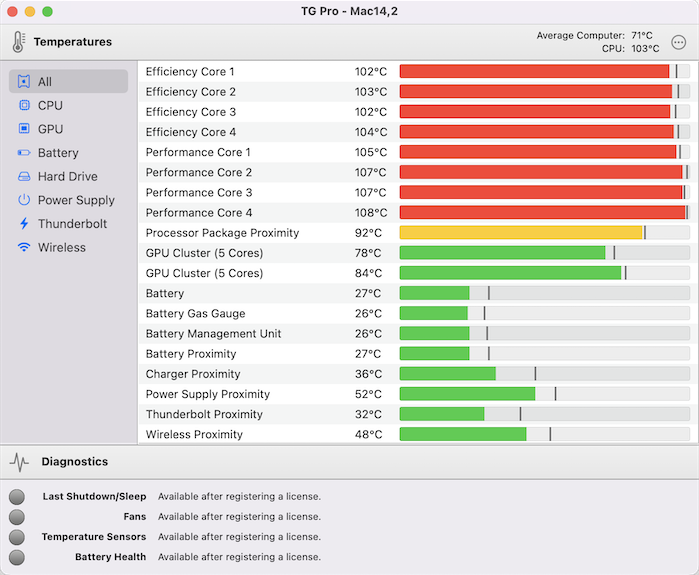Select the Hard Drive category label
Viewport: 699px width, 575px height.
click(x=68, y=177)
